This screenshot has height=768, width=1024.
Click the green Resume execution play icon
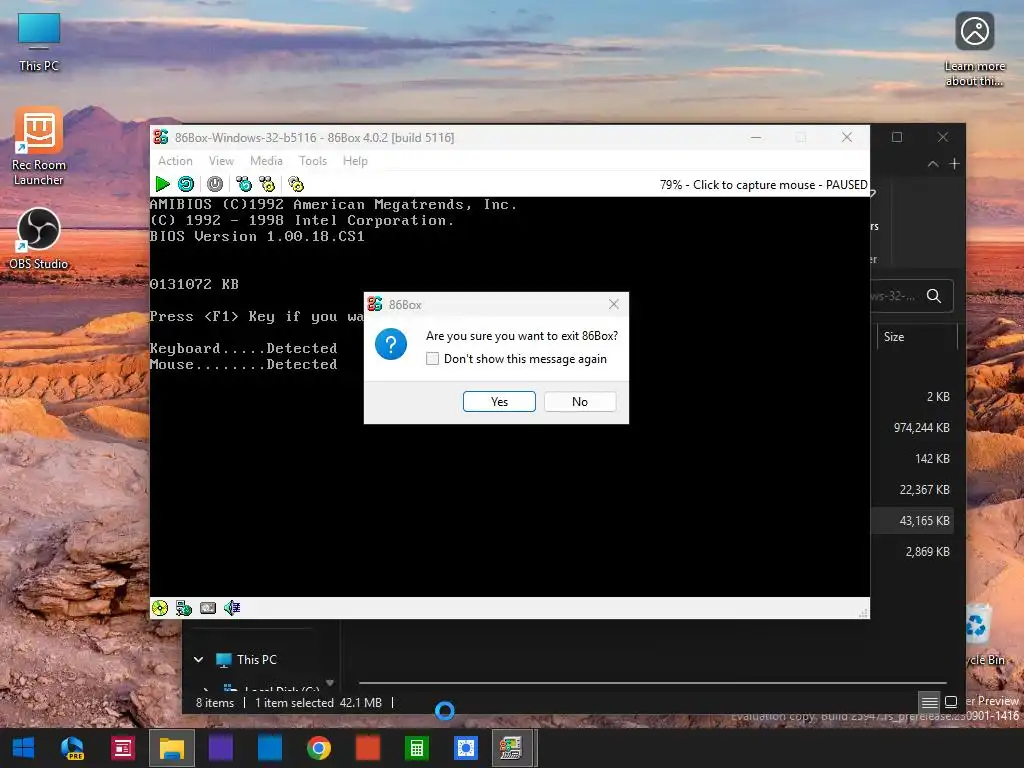pos(162,184)
